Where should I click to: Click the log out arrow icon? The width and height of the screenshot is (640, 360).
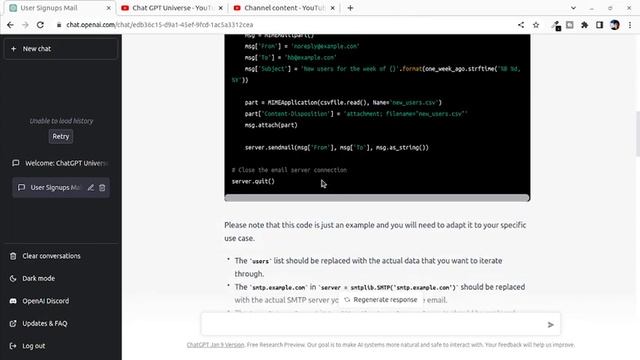click(x=13, y=346)
